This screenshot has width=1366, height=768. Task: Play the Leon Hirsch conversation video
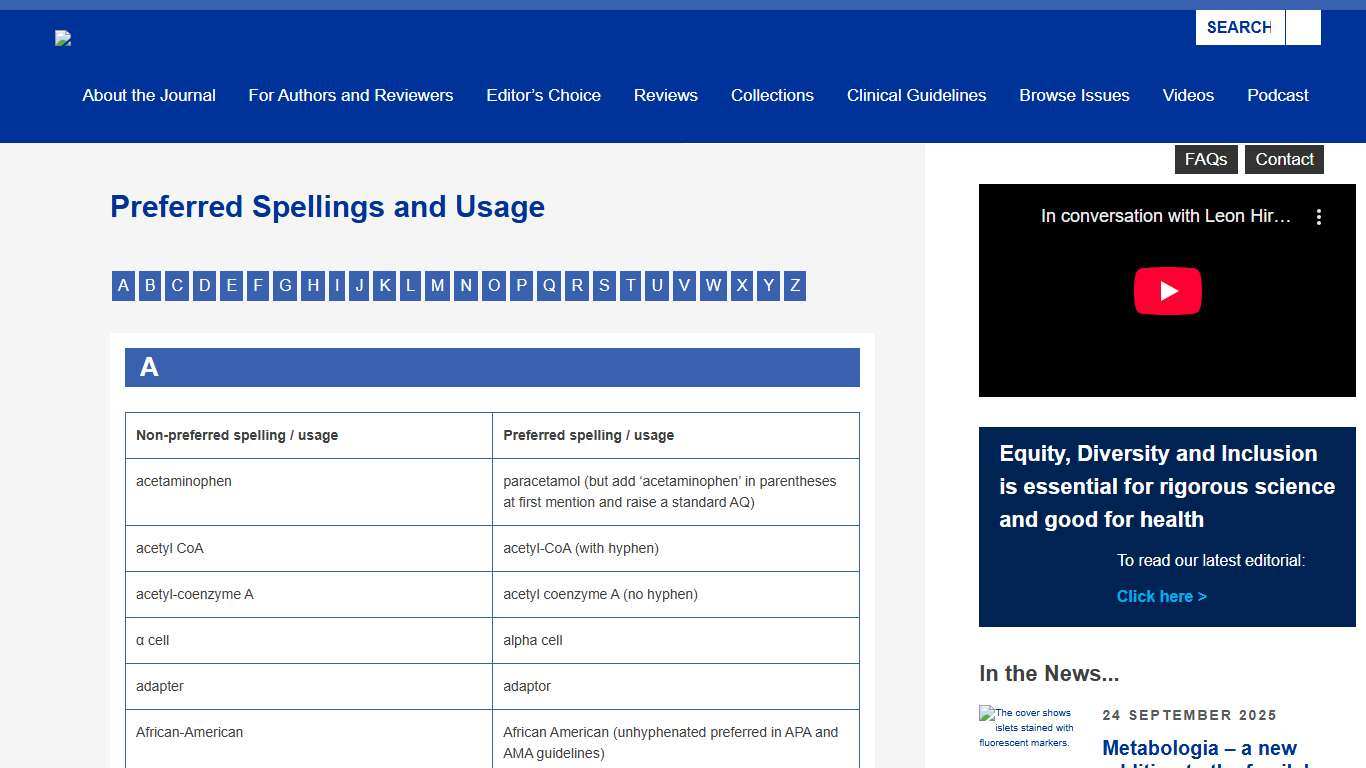coord(1167,291)
